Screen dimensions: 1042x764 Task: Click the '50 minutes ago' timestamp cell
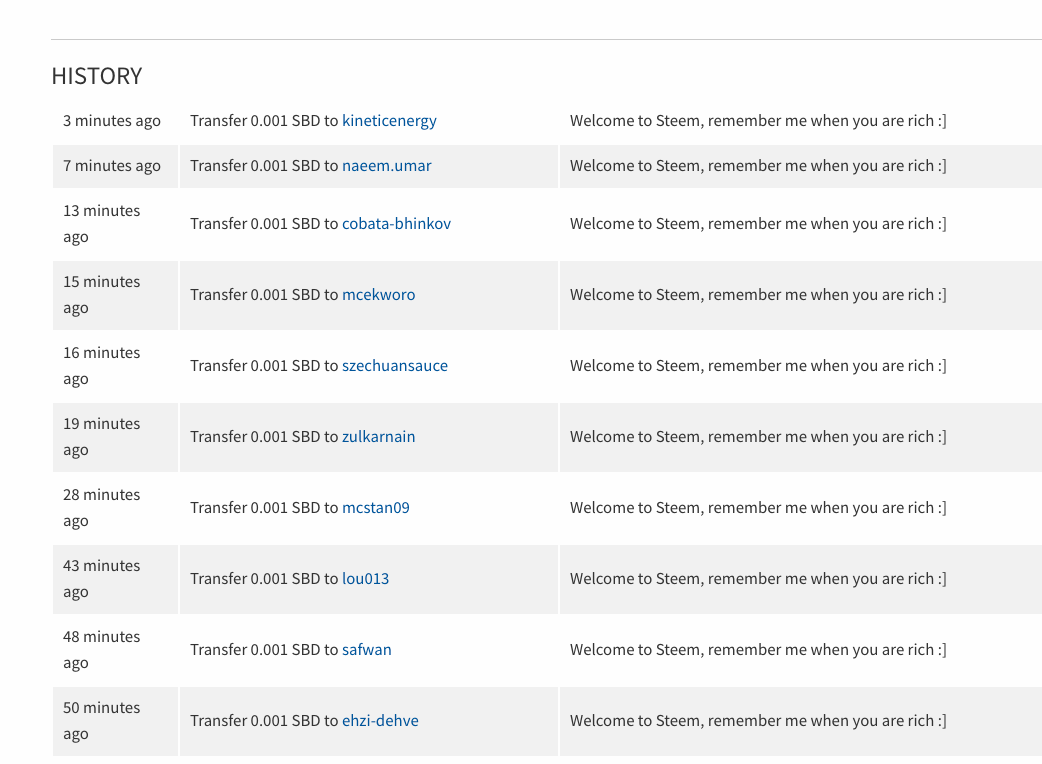pyautogui.click(x=101, y=721)
